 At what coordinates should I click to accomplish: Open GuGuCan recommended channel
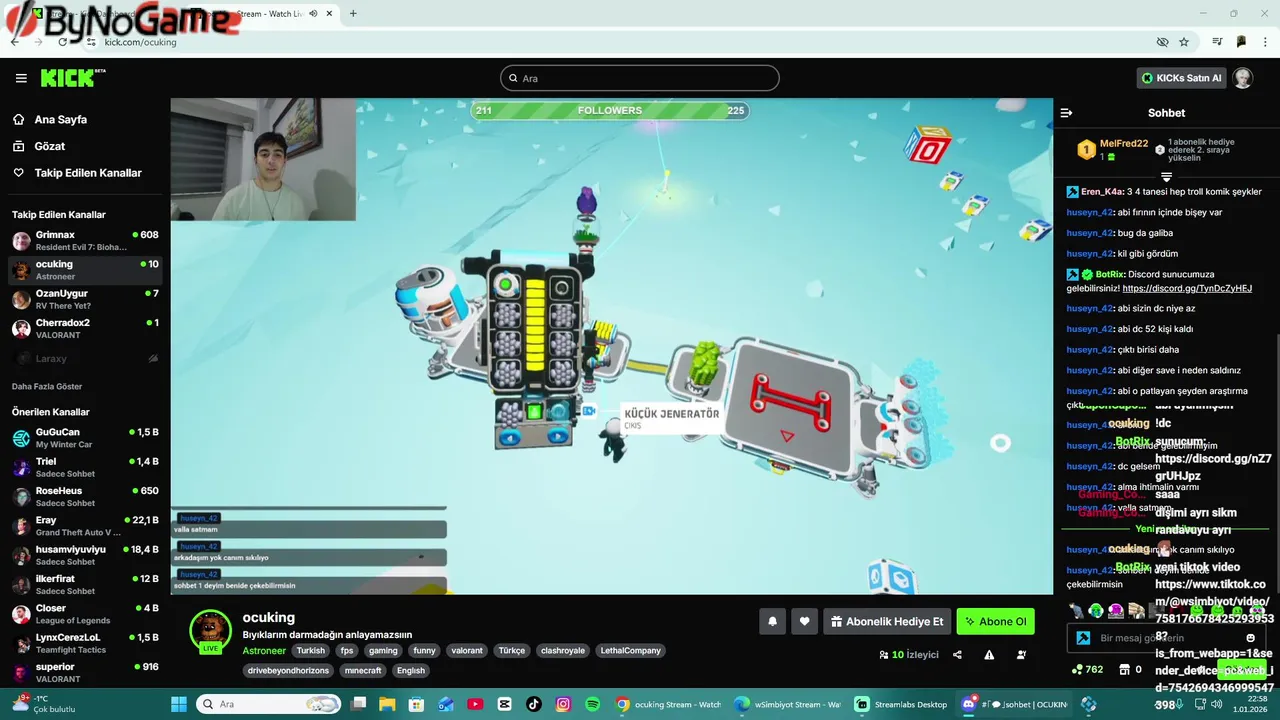point(85,438)
